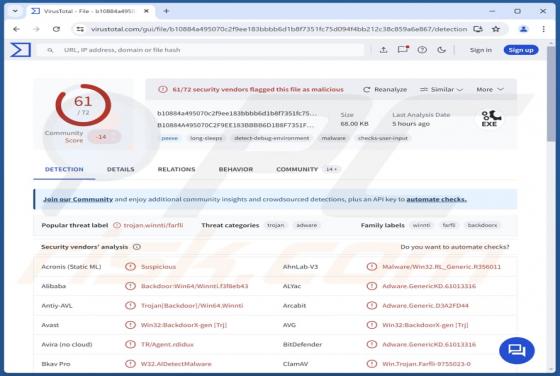Reload the page with the refresh icon

pos(56,29)
